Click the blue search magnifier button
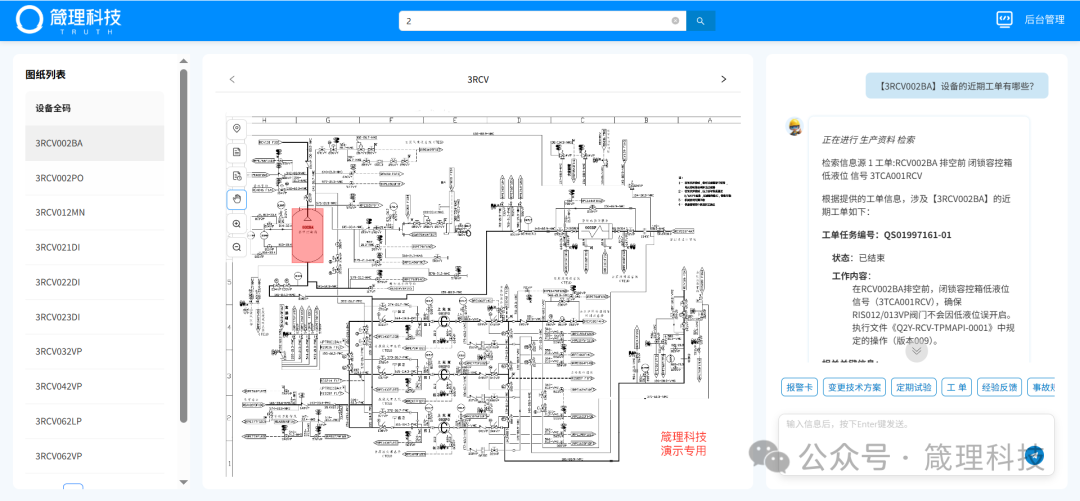The width and height of the screenshot is (1080, 501). coord(700,20)
